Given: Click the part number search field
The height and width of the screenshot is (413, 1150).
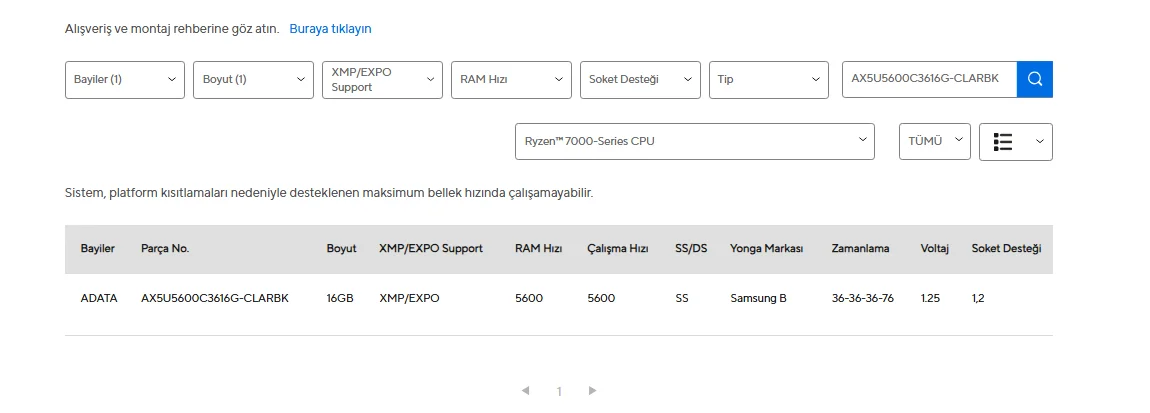Looking at the screenshot, I should tap(928, 79).
